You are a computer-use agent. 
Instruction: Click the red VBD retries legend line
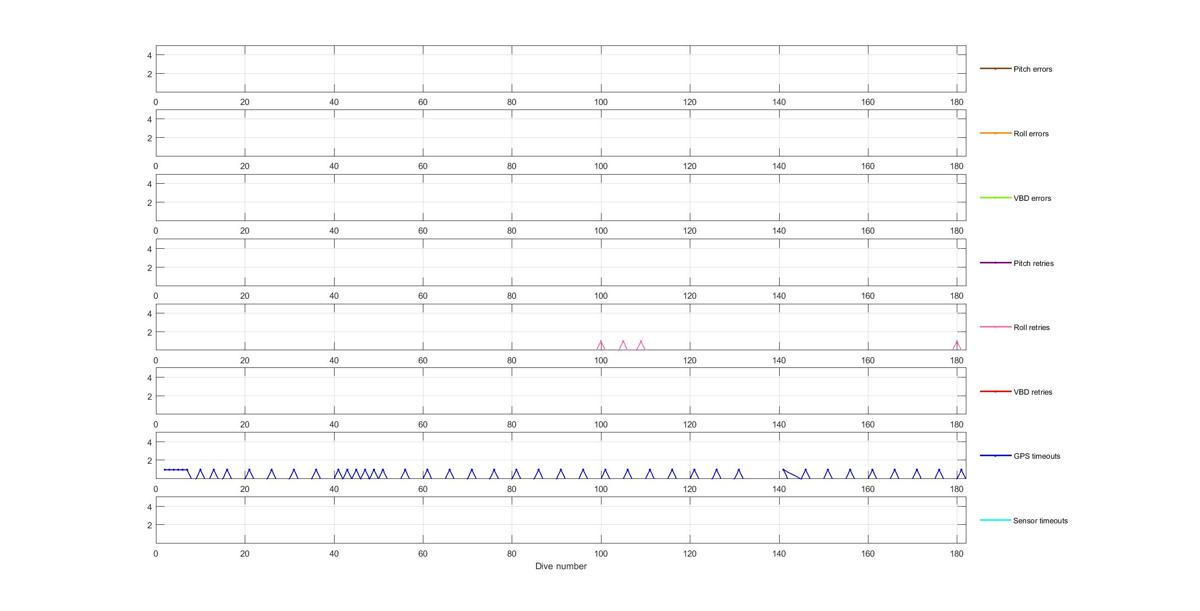click(995, 392)
